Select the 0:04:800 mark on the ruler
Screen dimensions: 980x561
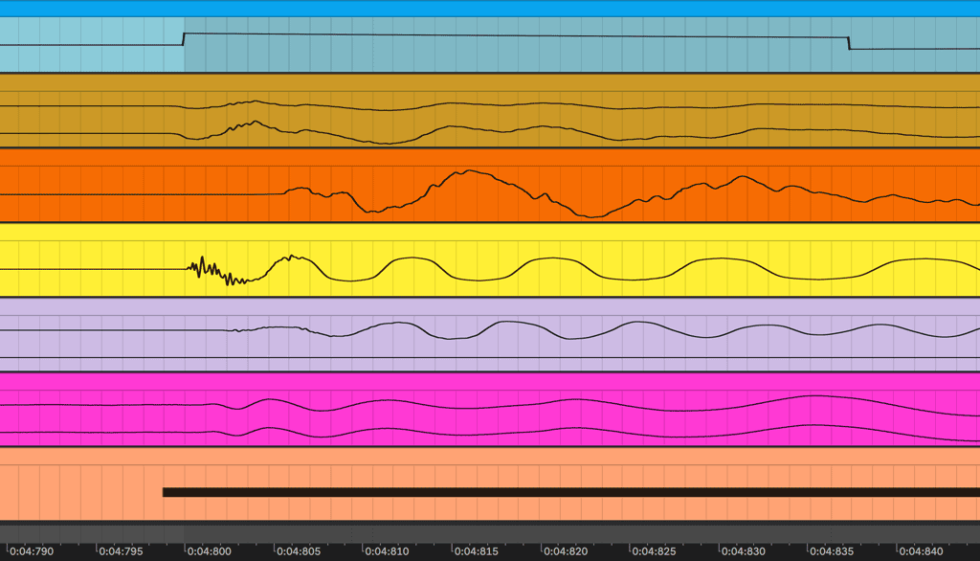(x=209, y=551)
